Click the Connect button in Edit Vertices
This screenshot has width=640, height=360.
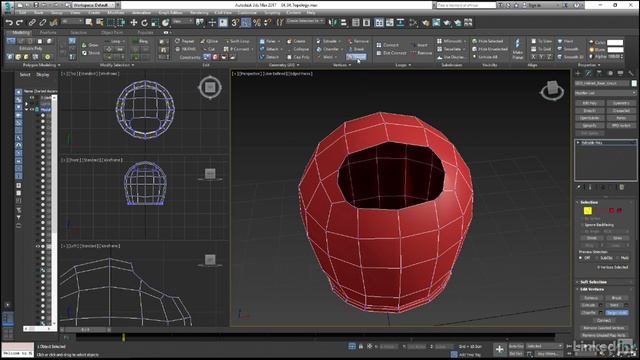pos(604,320)
